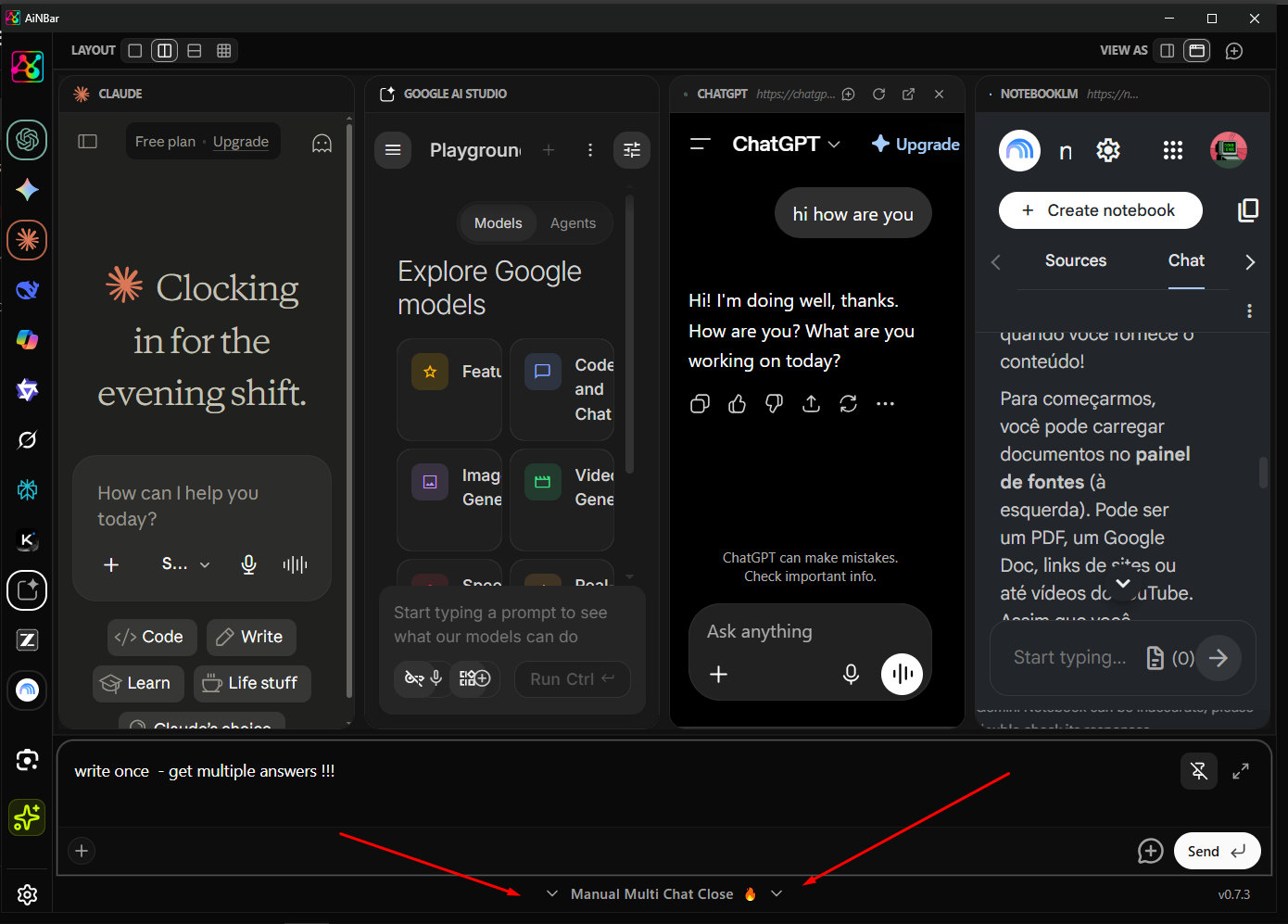Open the ChatGPT model dropdown
This screenshot has height=924, width=1288.
coord(787,144)
